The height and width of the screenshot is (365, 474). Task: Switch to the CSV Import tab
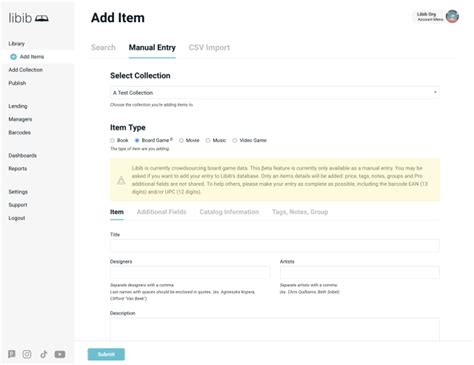pos(209,48)
